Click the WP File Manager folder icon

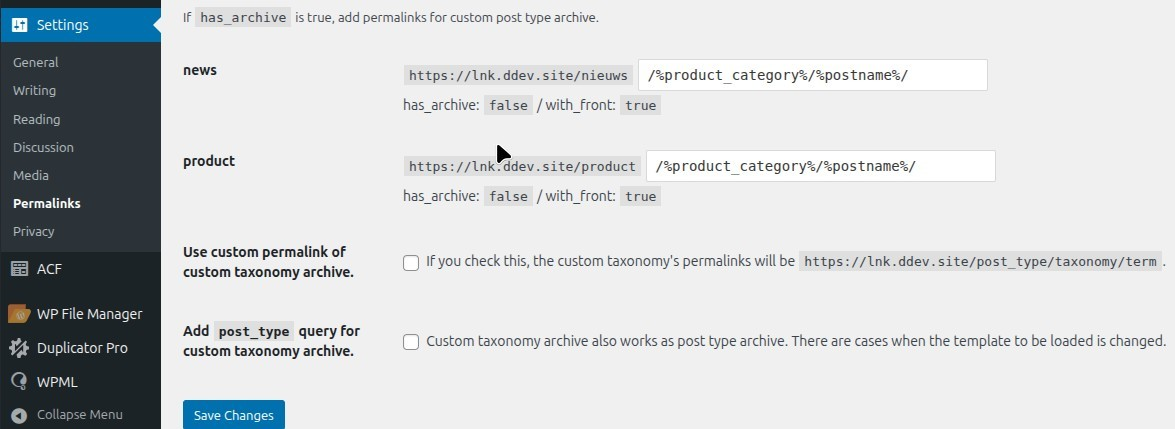pyautogui.click(x=20, y=314)
